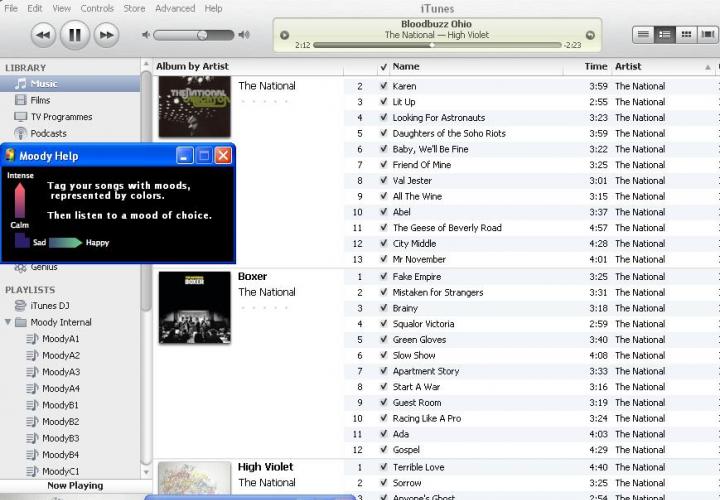Screen dimensions: 720x500
Task: Collapse the Moody Internal playlist folder
Action: click(x=8, y=322)
